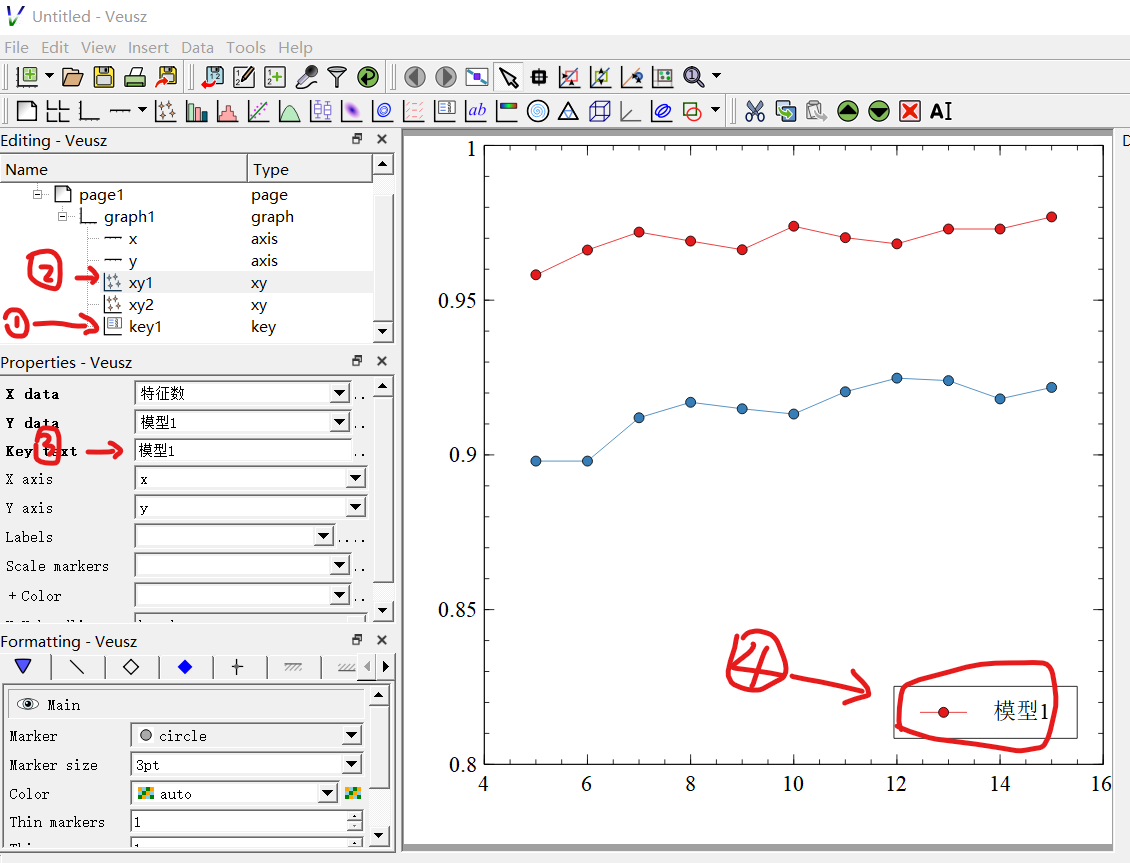1130x863 pixels.
Task: Open the Data menu
Action: coord(197,48)
